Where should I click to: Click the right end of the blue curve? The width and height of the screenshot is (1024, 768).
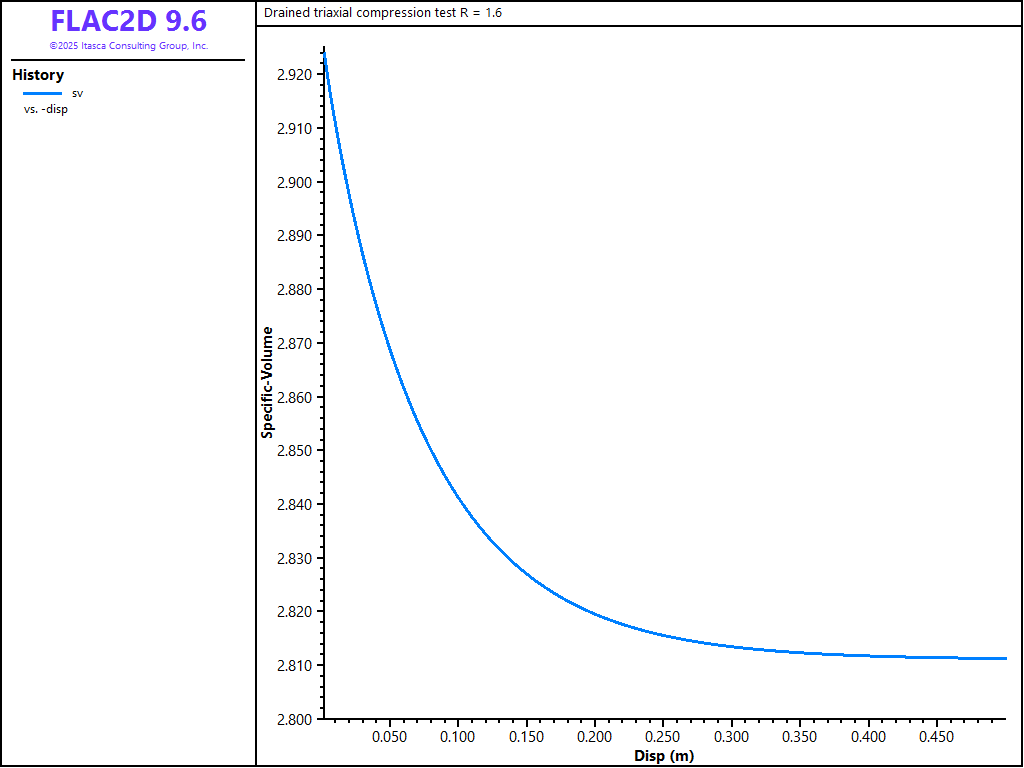click(x=1005, y=658)
